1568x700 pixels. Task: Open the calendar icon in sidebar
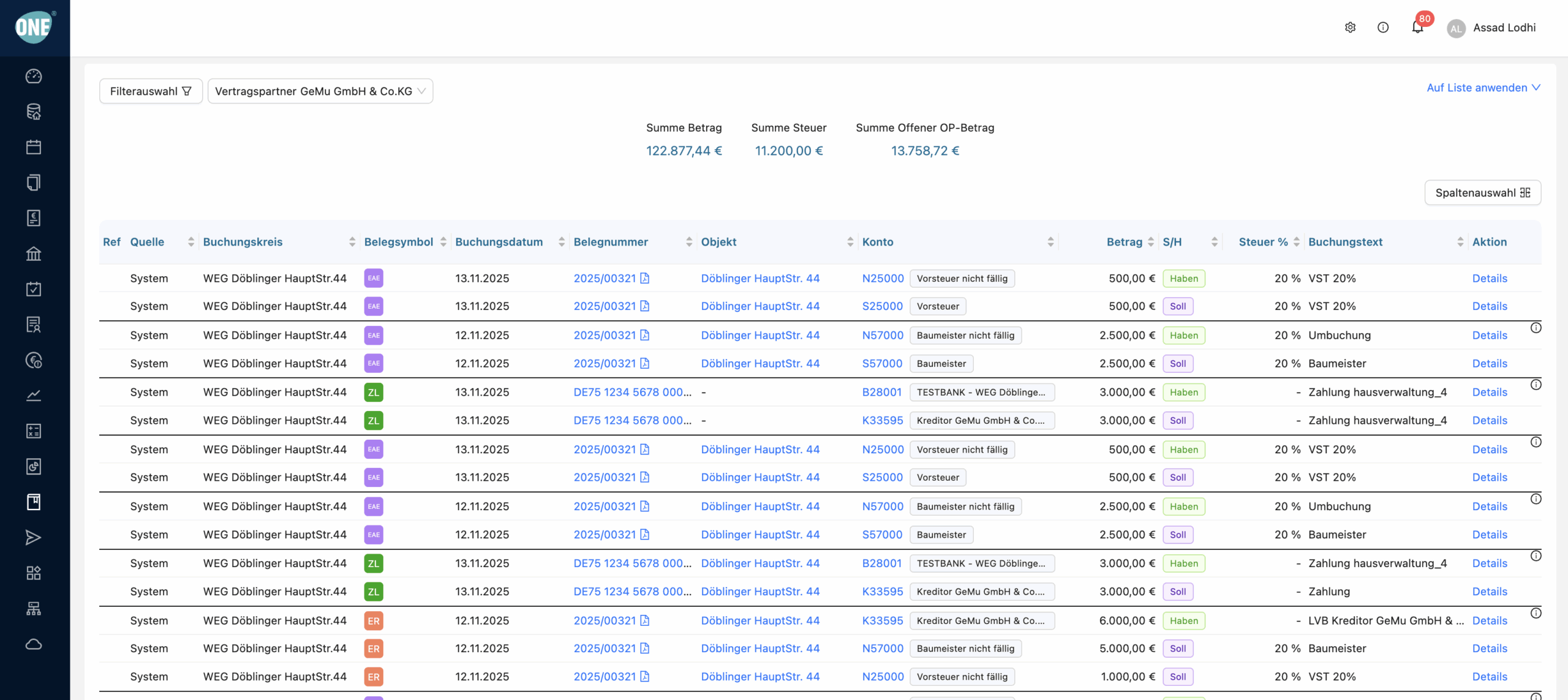(34, 147)
